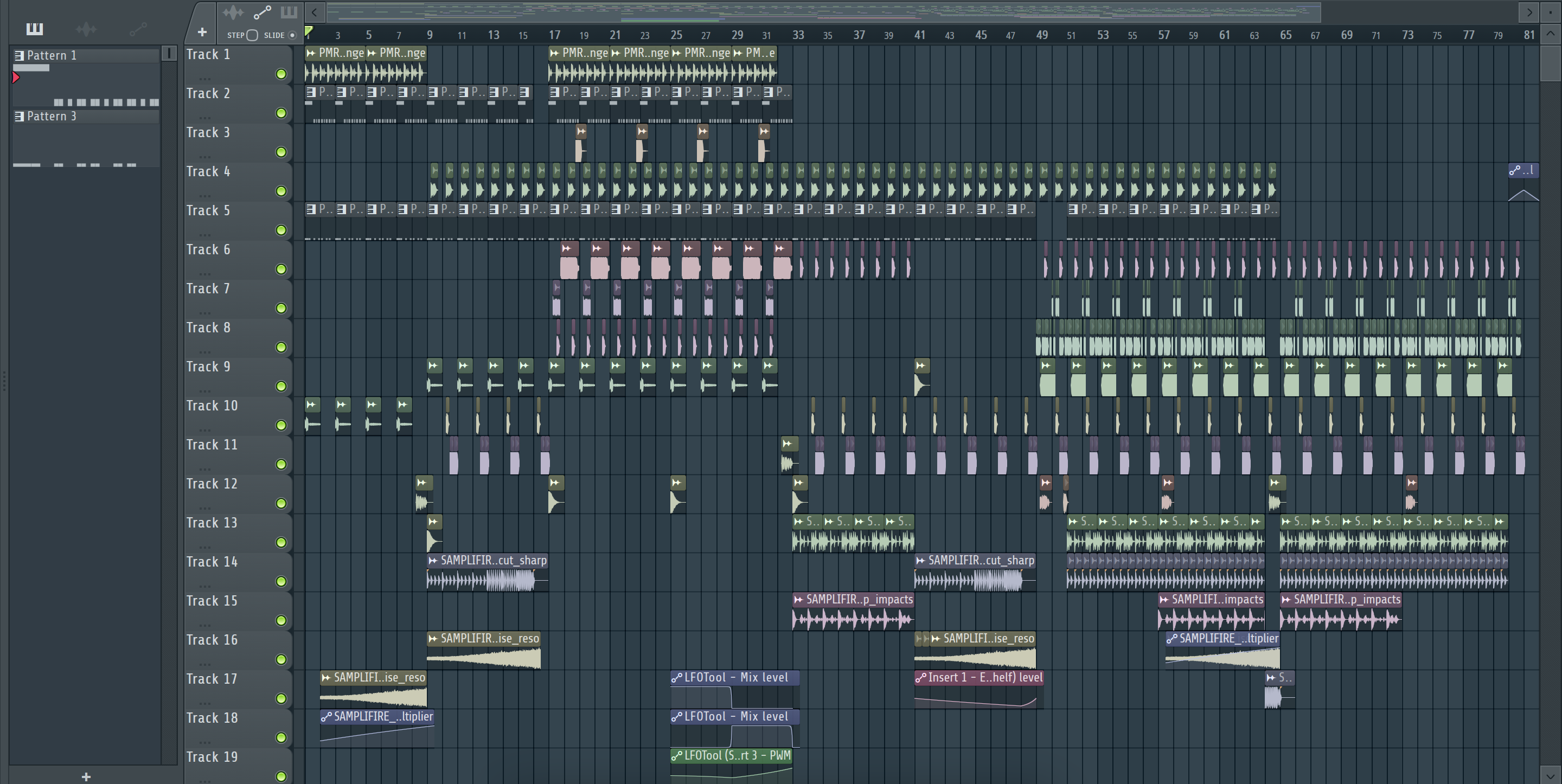Click the red selected-pattern arrow under Pattern 1
The image size is (1562, 784).
pos(16,78)
